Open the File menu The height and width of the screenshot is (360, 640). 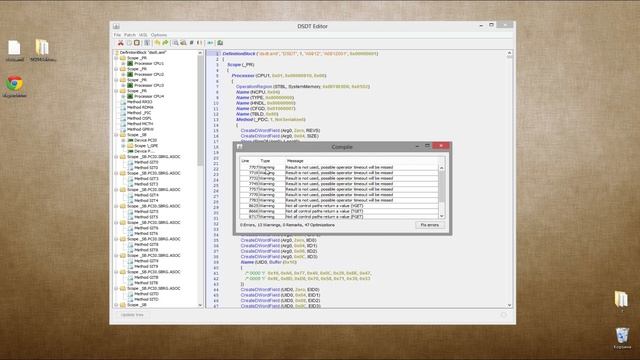(x=118, y=35)
